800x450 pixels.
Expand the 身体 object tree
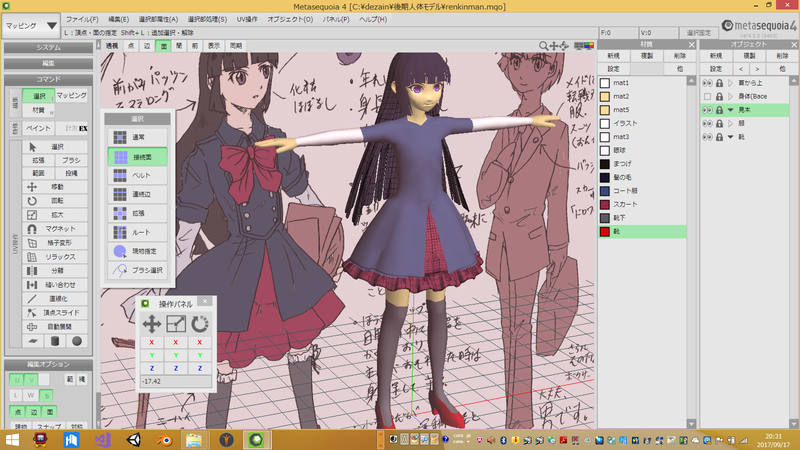731,96
